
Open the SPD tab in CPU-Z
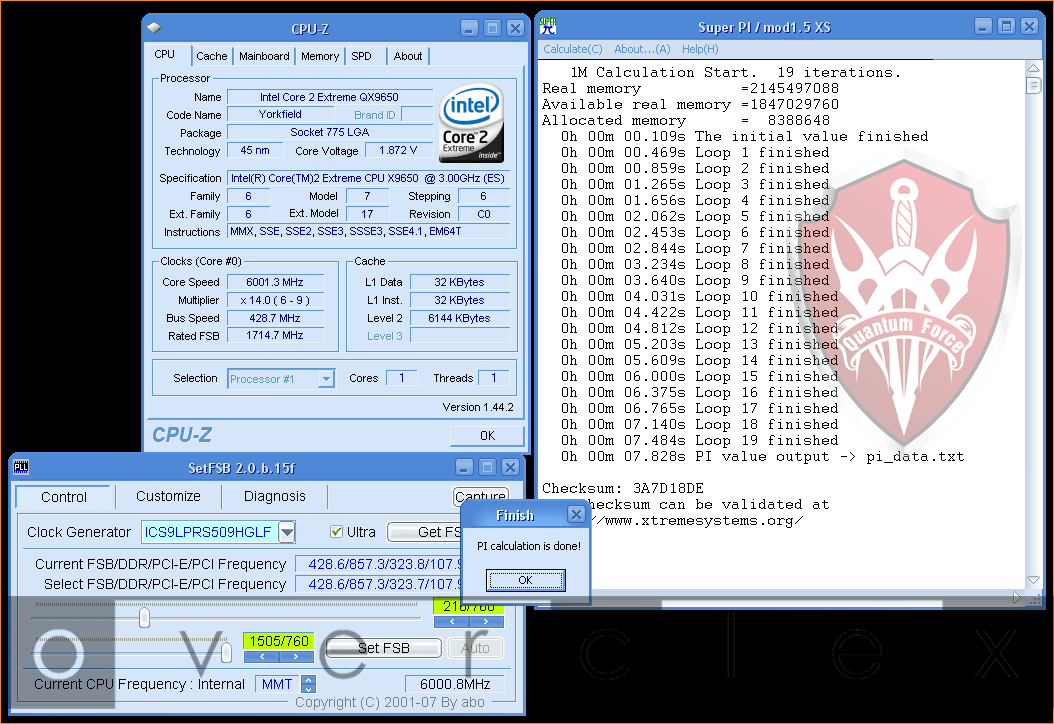point(361,56)
